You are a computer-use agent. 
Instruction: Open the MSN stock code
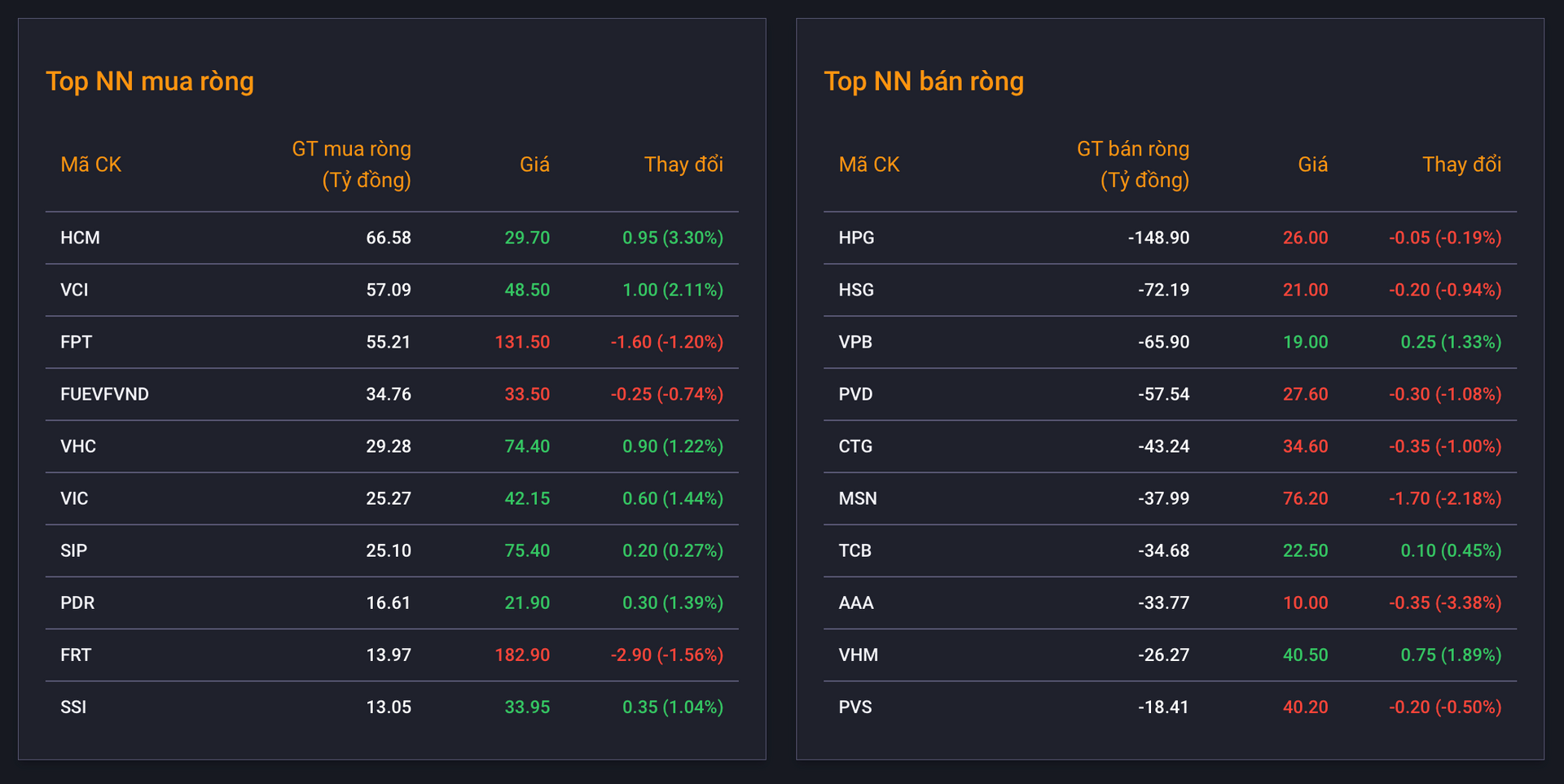click(x=858, y=498)
